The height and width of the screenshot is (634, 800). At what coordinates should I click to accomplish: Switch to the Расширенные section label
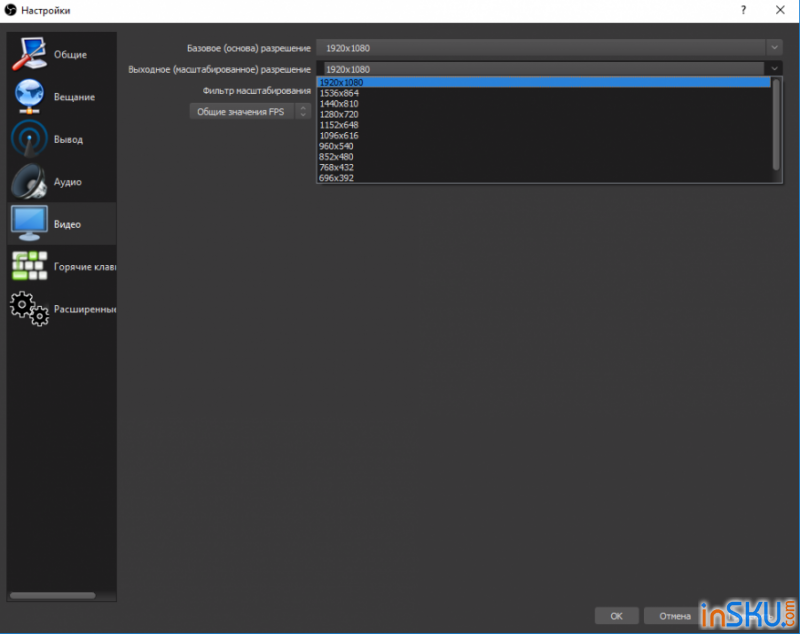click(x=85, y=309)
